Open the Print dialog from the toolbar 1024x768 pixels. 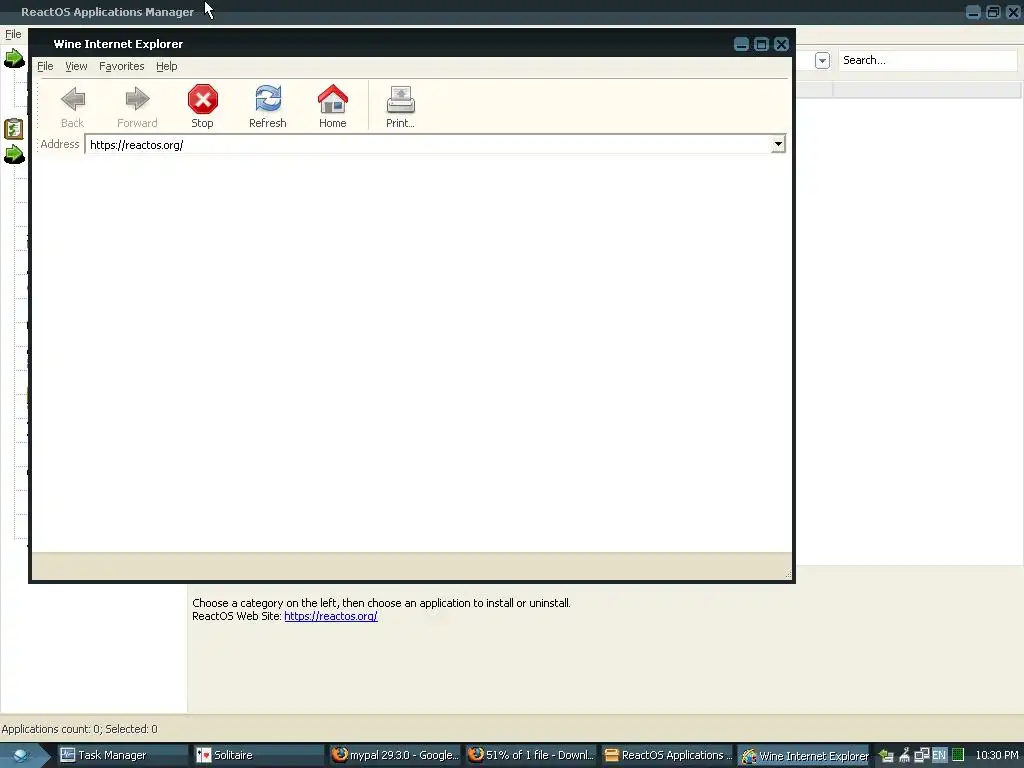[400, 106]
